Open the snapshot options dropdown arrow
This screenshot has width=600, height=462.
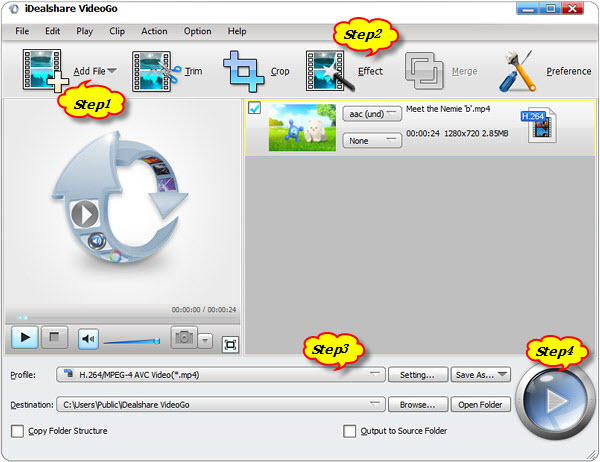(205, 340)
